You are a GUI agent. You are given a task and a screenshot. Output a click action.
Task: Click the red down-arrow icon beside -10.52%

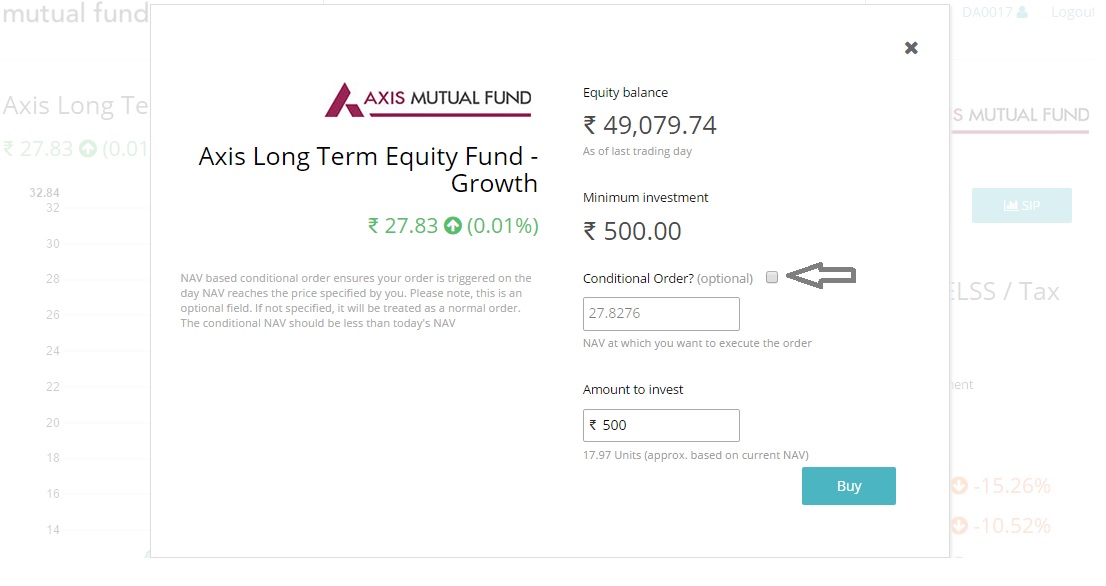pos(959,525)
